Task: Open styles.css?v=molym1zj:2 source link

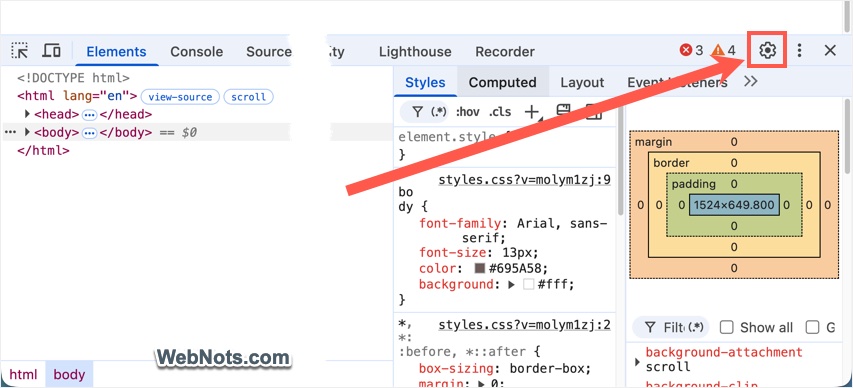Action: click(524, 325)
